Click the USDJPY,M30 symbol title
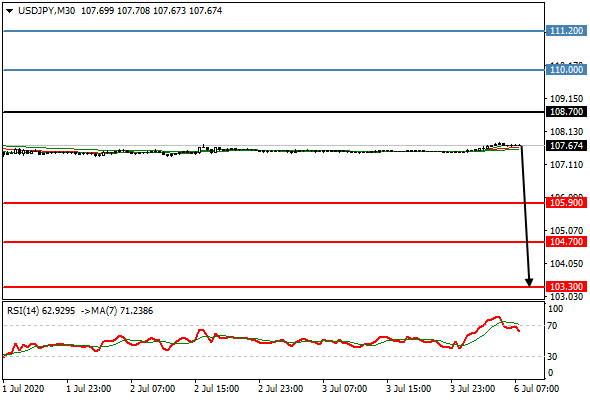 [46, 11]
